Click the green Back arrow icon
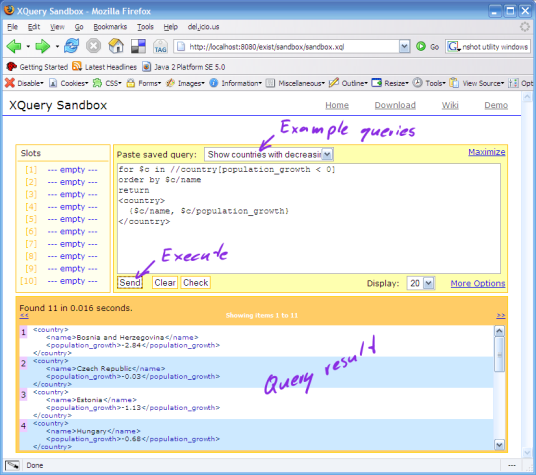The image size is (536, 475). [14, 46]
